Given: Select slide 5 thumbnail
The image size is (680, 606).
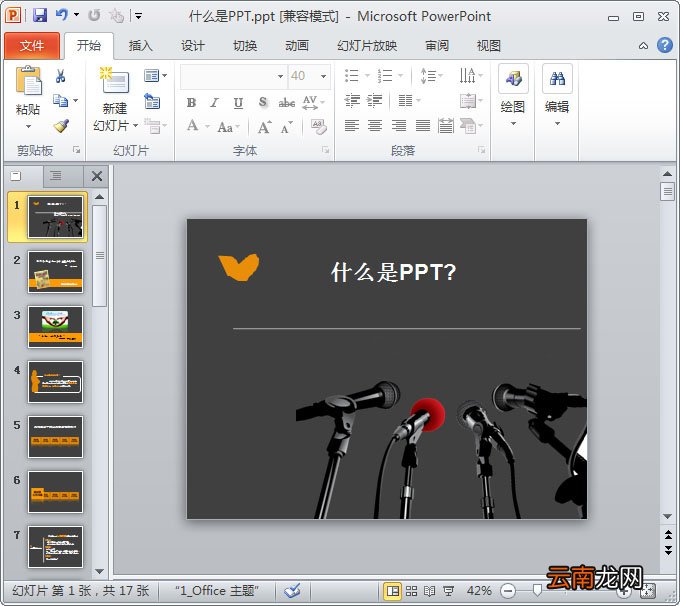Looking at the screenshot, I should (x=55, y=437).
